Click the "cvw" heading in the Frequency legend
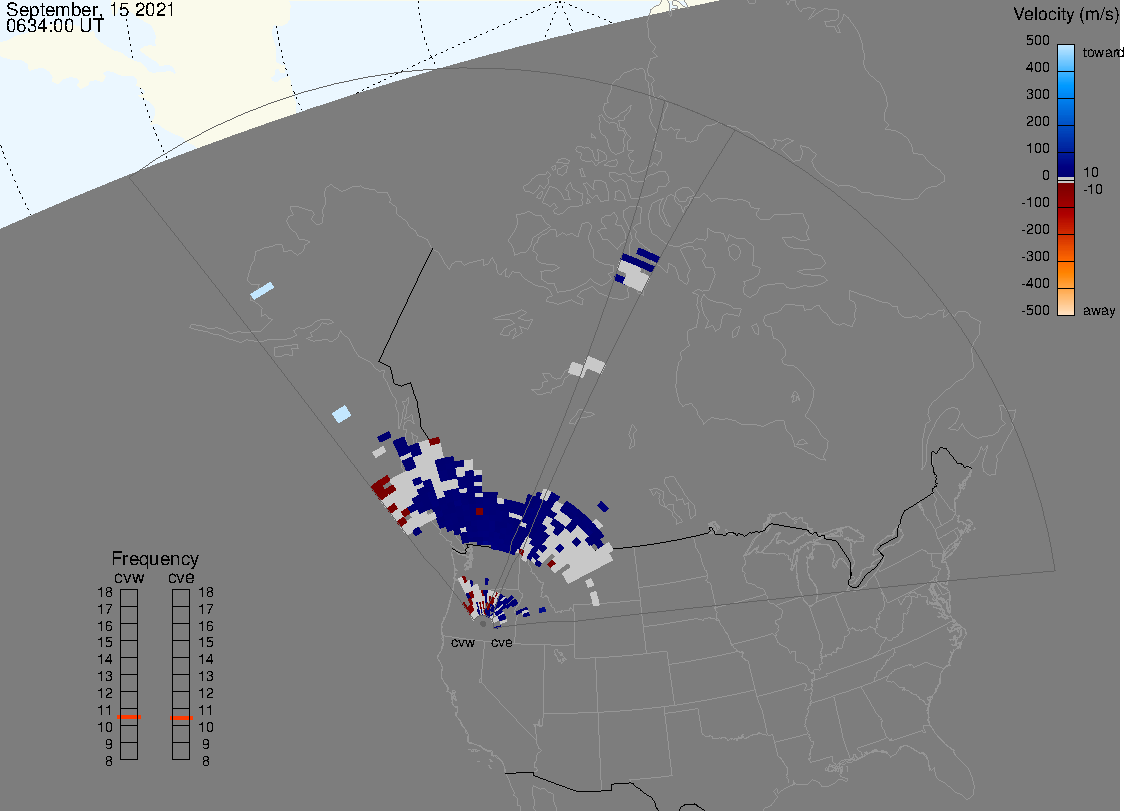Screen dimensions: 1124x811 click(129, 577)
